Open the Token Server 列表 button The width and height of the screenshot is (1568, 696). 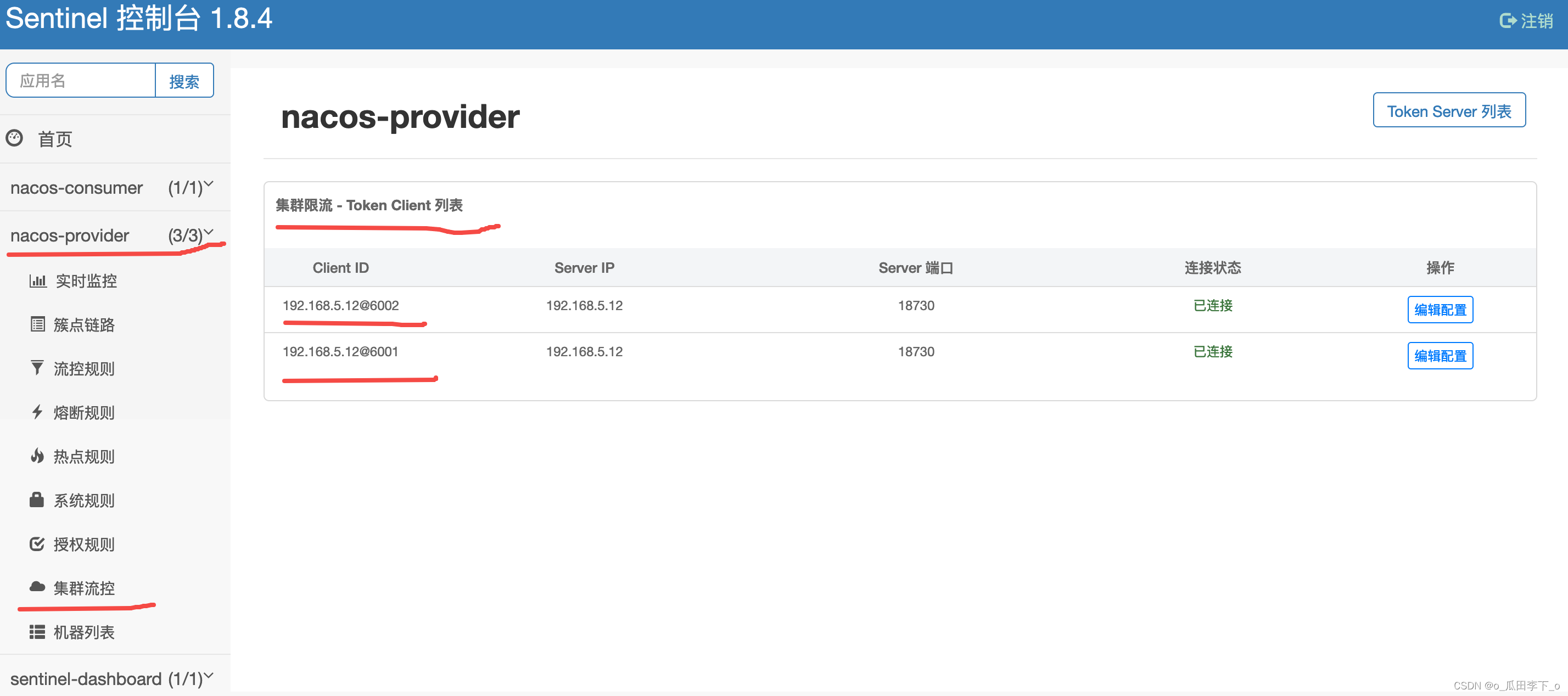click(1449, 111)
